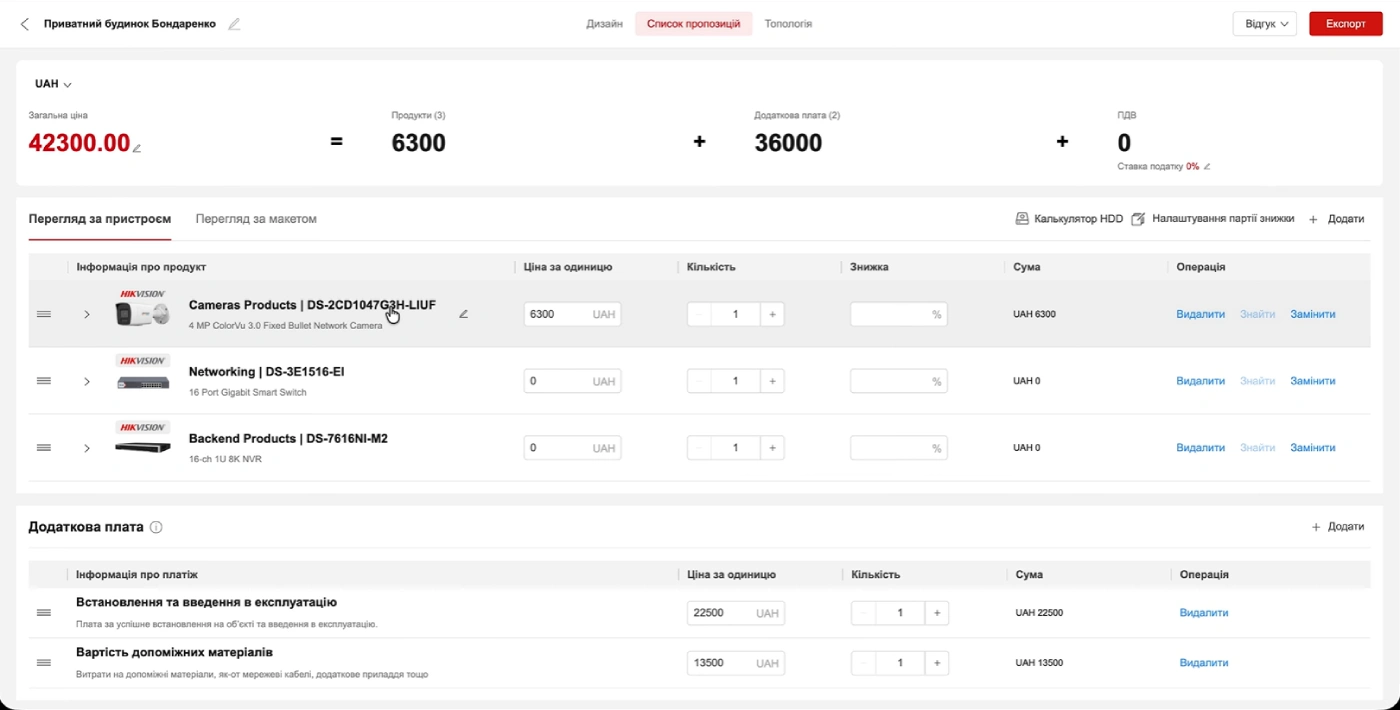Replace Networking product via Замінити

click(1313, 381)
